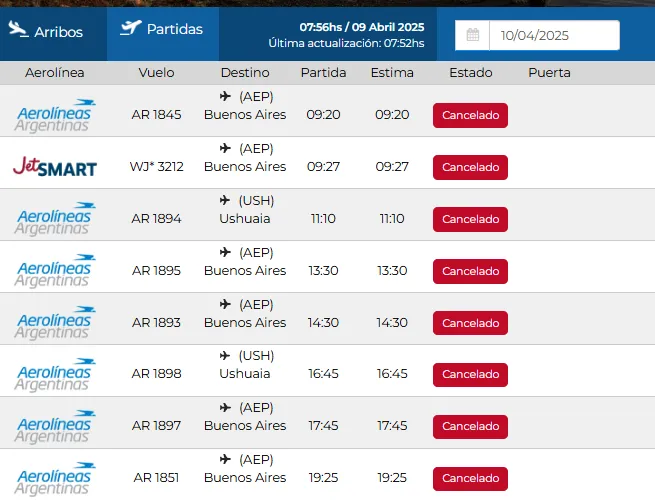Switch to the Arribos tab
This screenshot has width=655, height=500.
point(47,32)
